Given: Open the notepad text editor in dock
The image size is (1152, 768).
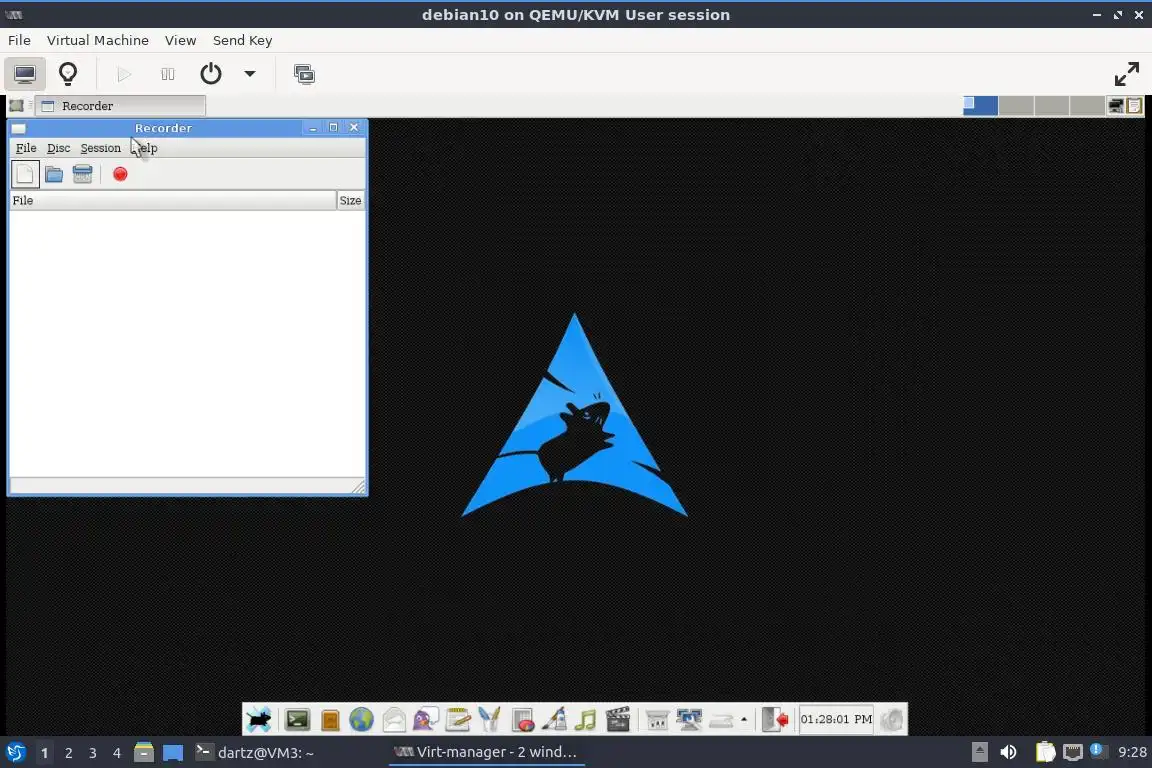Looking at the screenshot, I should pos(458,719).
